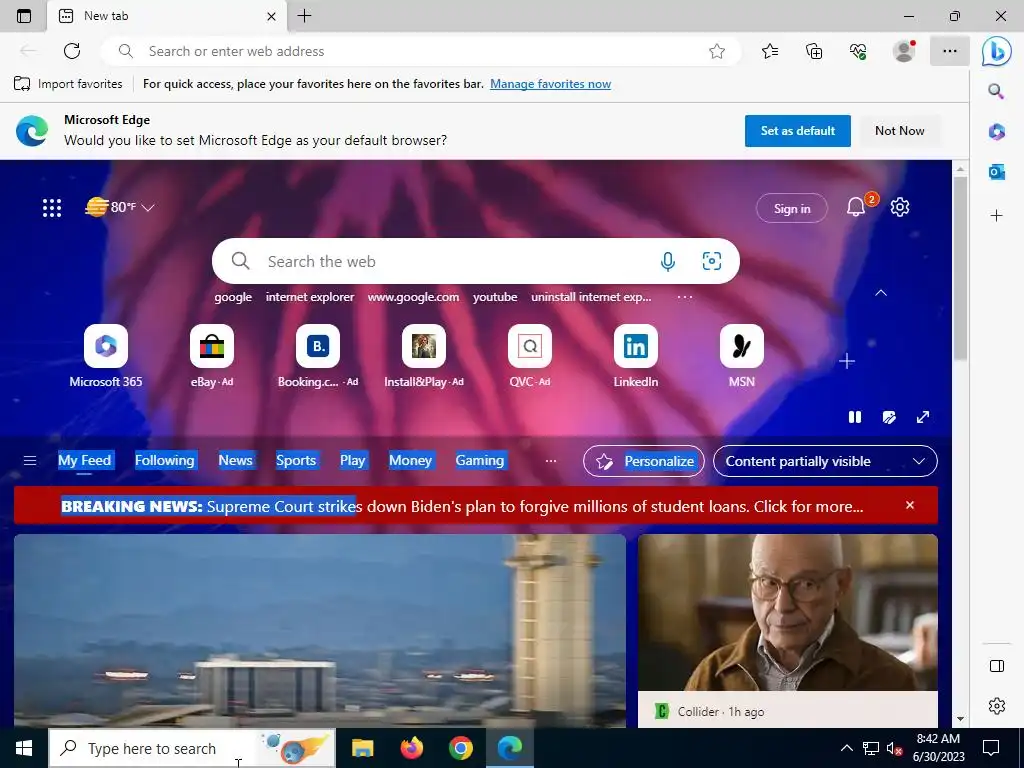Show more search suggestions ellipsis
The image size is (1024, 768).
tap(684, 297)
